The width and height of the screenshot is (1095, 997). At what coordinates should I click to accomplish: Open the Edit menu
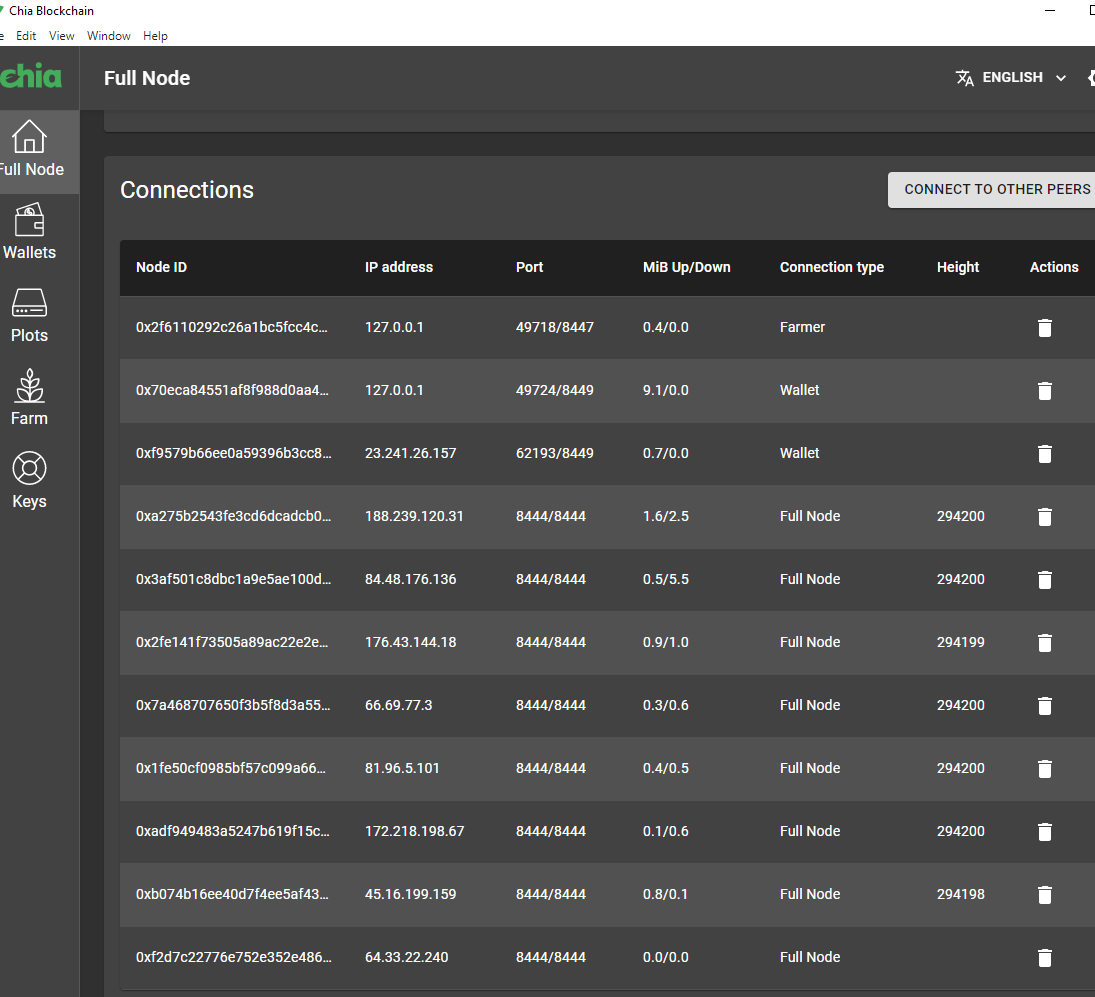(26, 36)
